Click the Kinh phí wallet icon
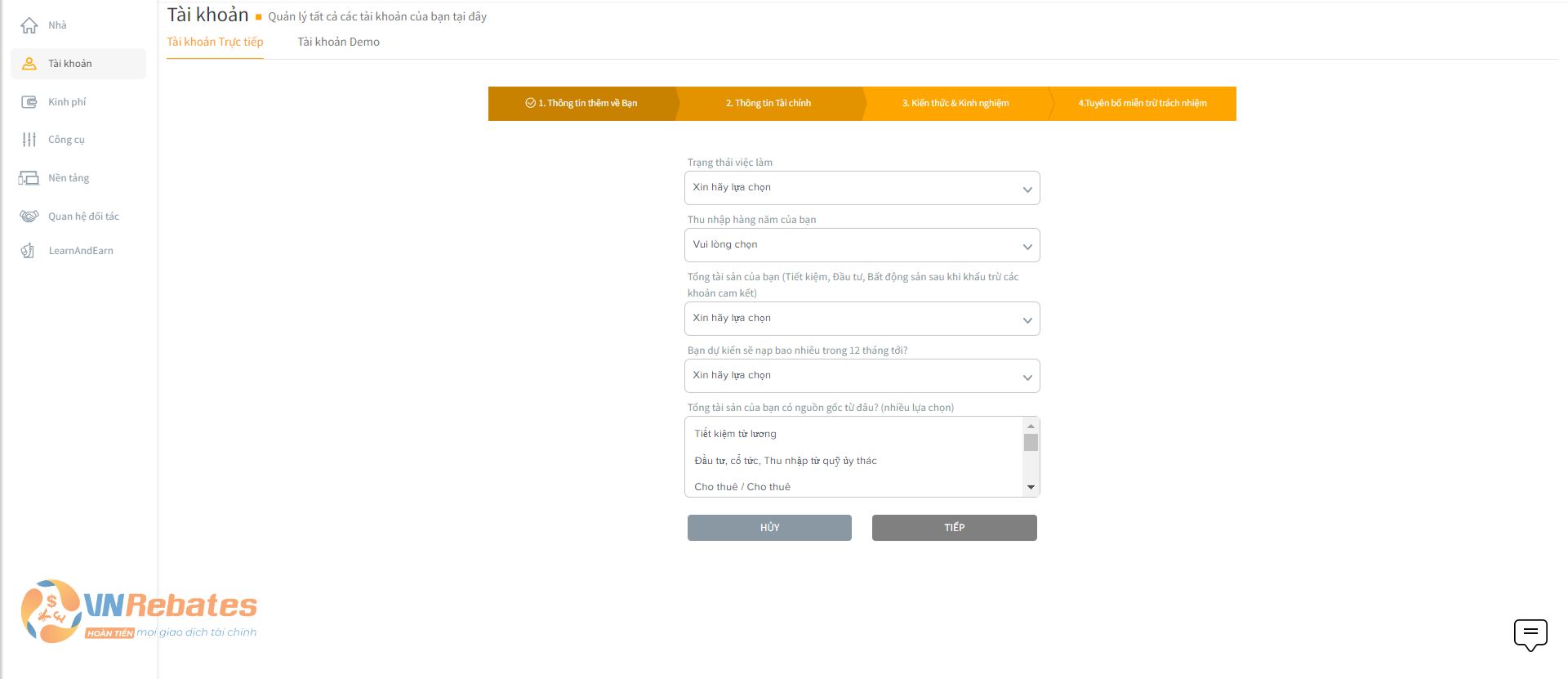This screenshot has height=679, width=1568. click(29, 102)
